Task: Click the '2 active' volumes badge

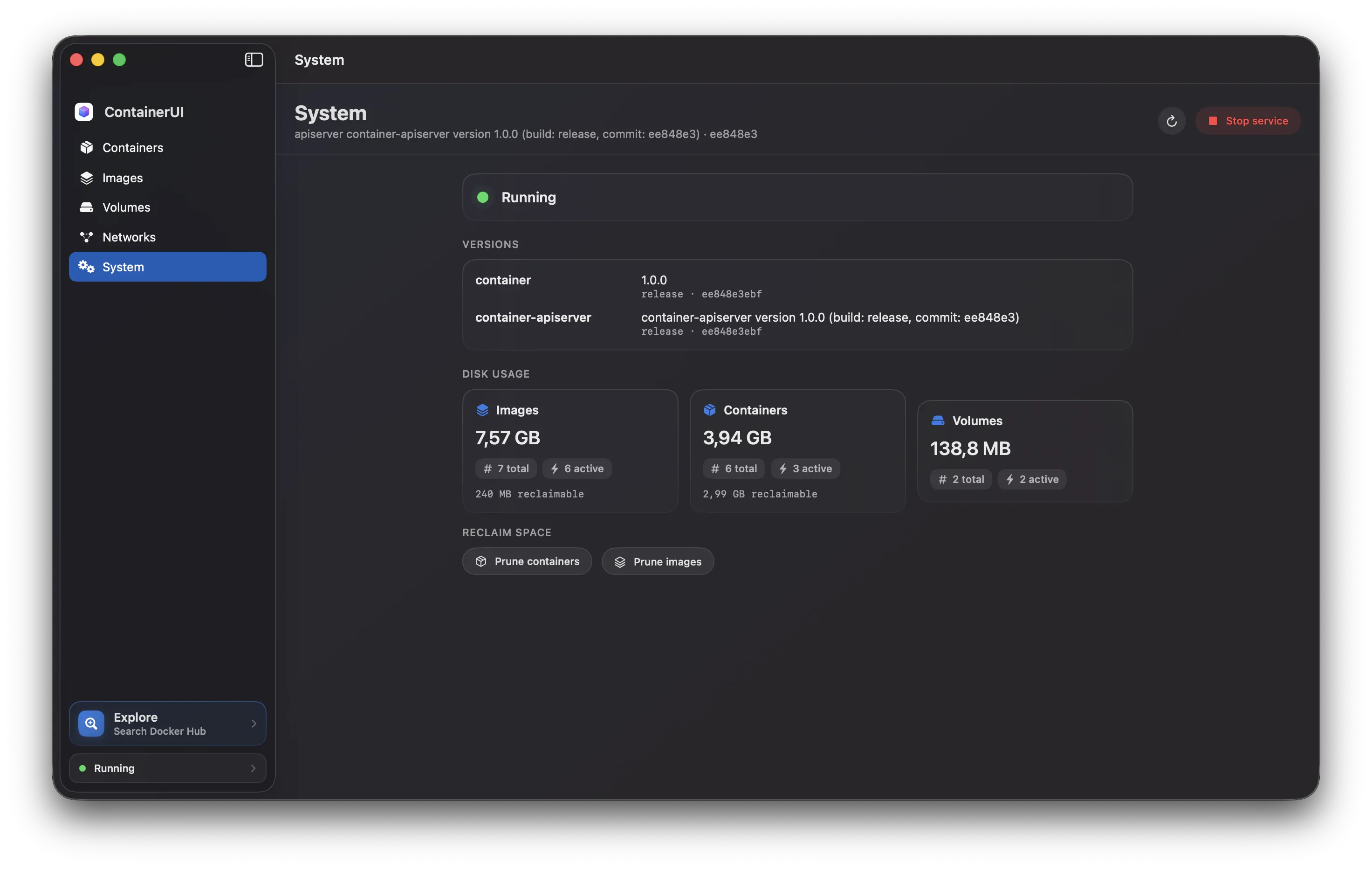Action: (x=1032, y=479)
